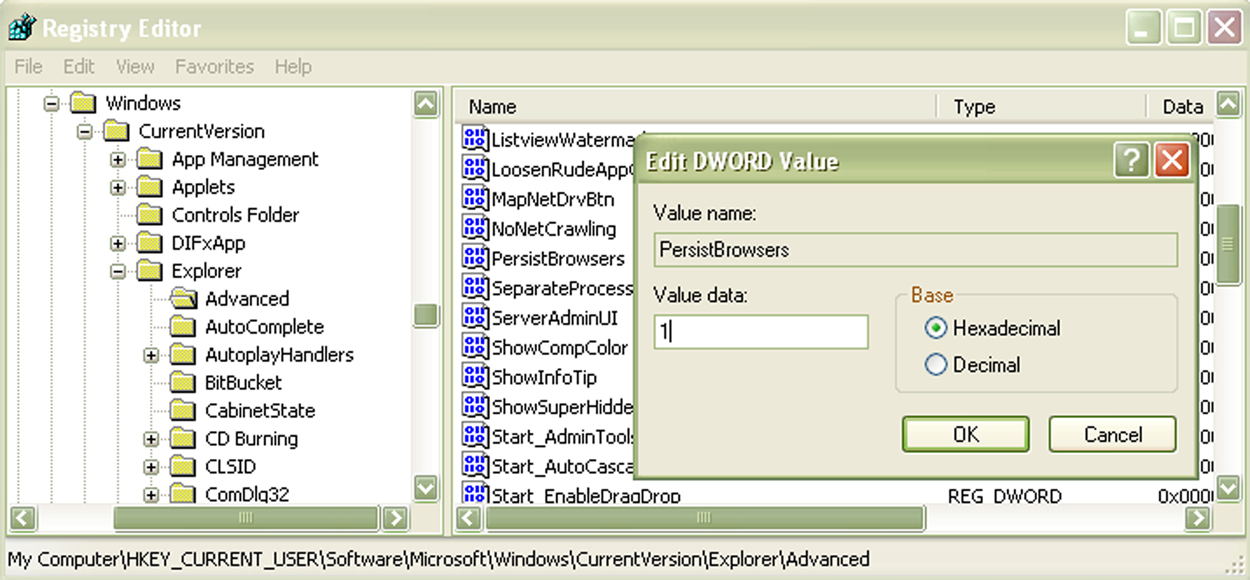
Task: Click the App Management folder icon
Action: [x=150, y=158]
